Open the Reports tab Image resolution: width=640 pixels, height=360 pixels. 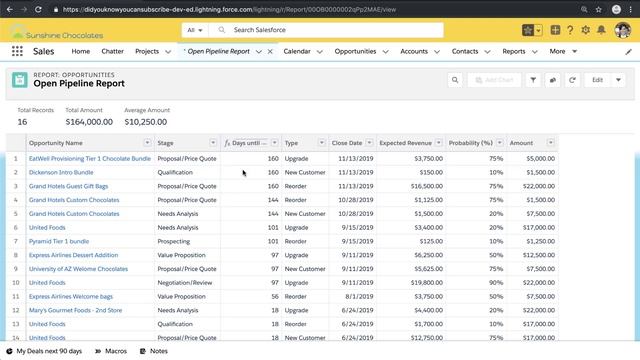coord(513,51)
